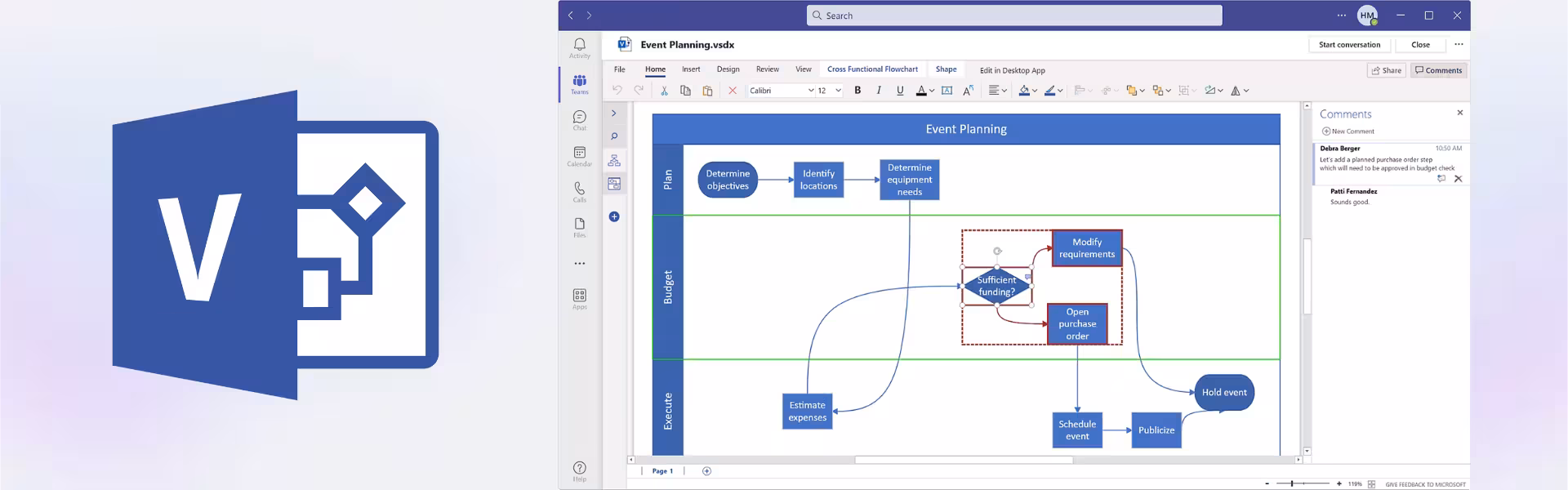Open Chat in the Teams sidebar
1568x490 pixels.
click(580, 120)
